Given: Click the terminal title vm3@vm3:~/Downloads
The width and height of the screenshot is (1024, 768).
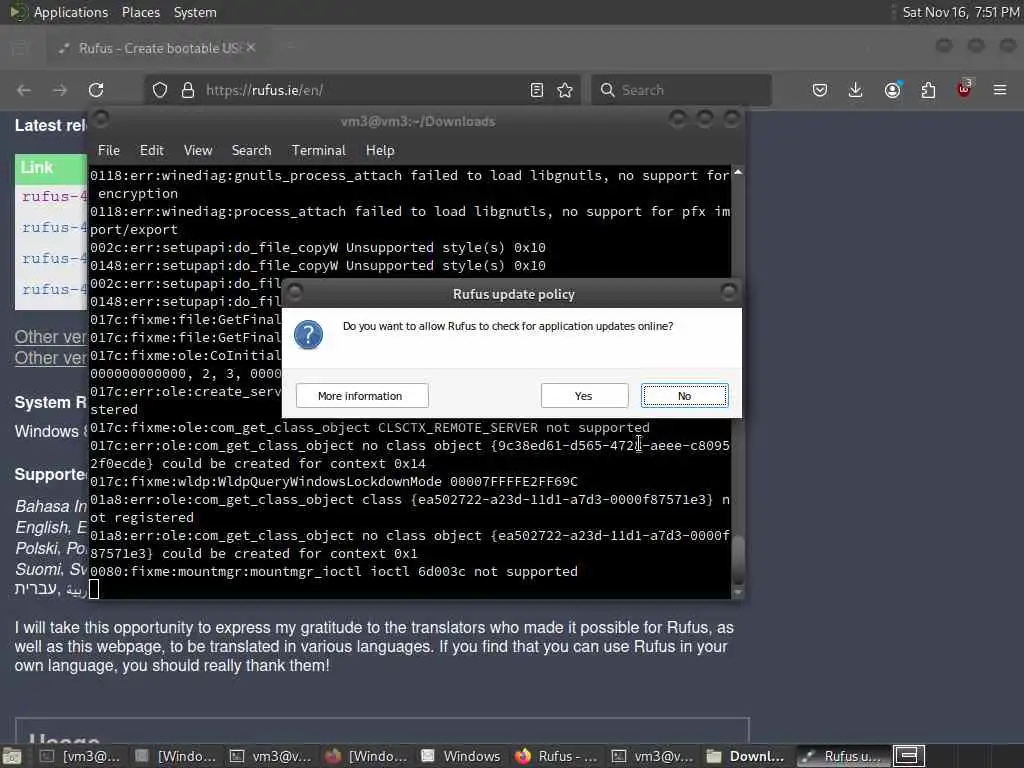Looking at the screenshot, I should click(418, 121).
